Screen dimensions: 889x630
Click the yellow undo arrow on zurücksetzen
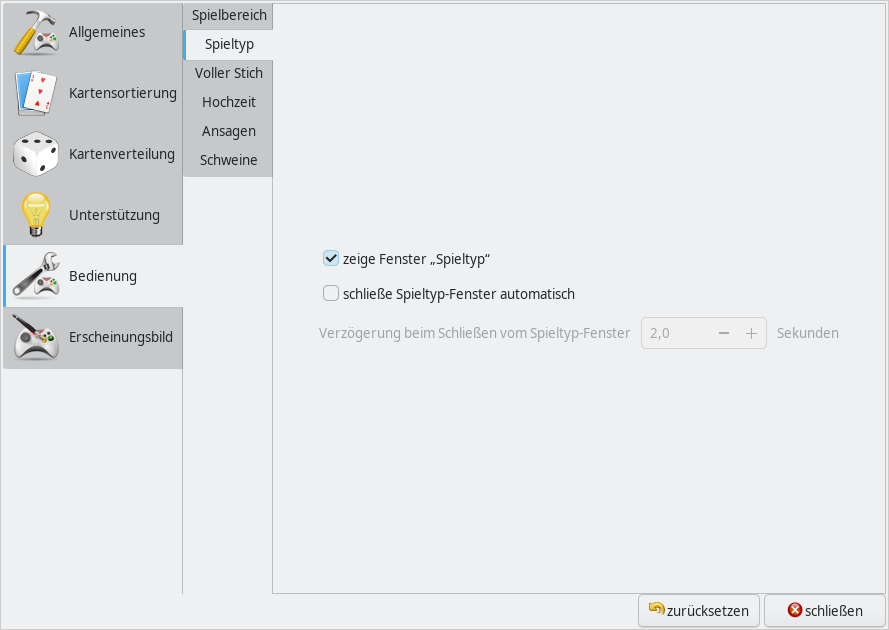[657, 609]
